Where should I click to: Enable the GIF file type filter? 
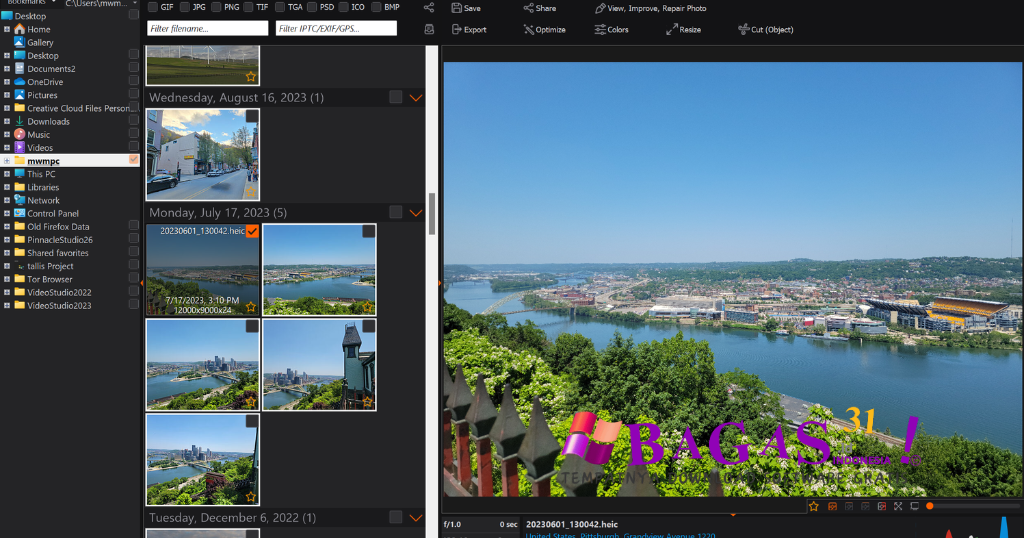[153, 7]
